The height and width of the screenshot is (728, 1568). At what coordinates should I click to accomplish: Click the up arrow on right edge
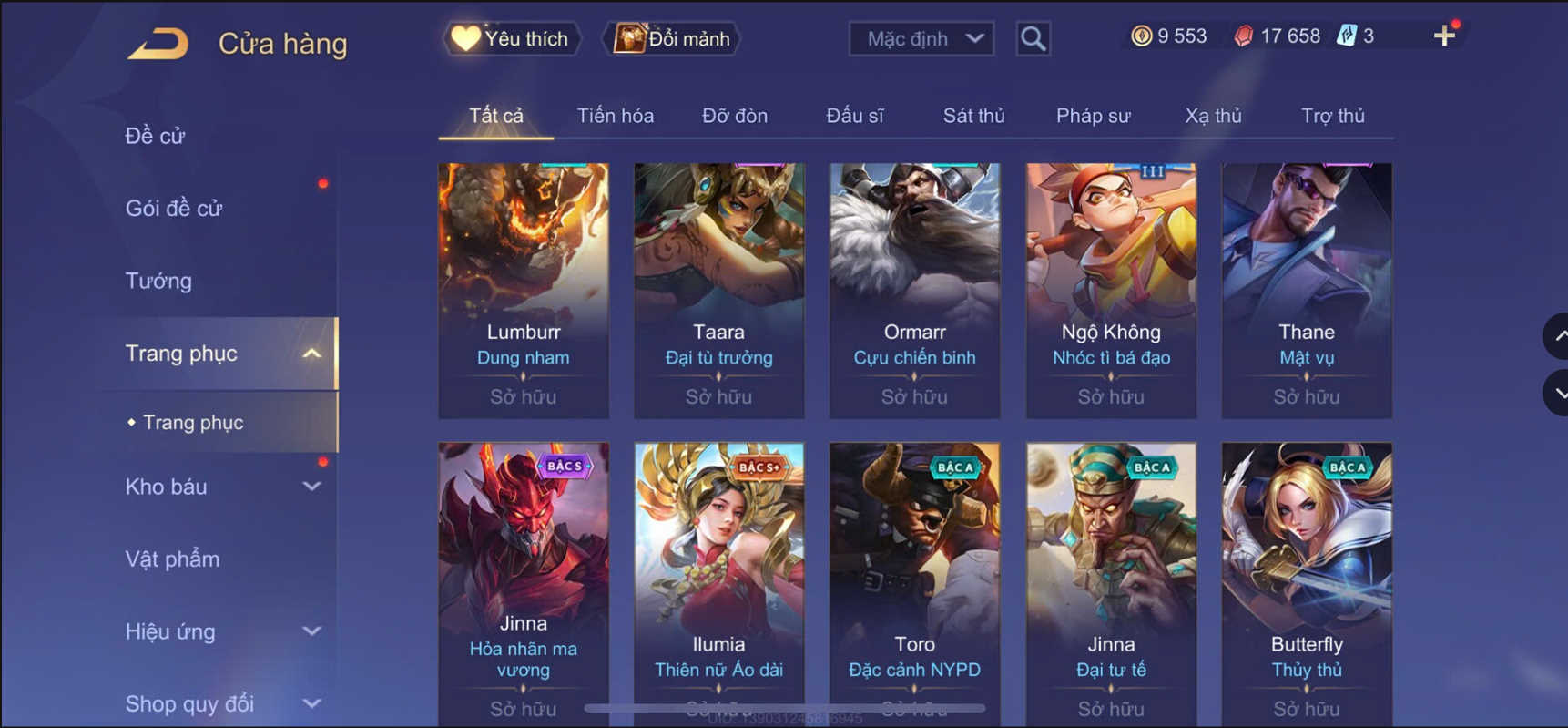(1557, 336)
